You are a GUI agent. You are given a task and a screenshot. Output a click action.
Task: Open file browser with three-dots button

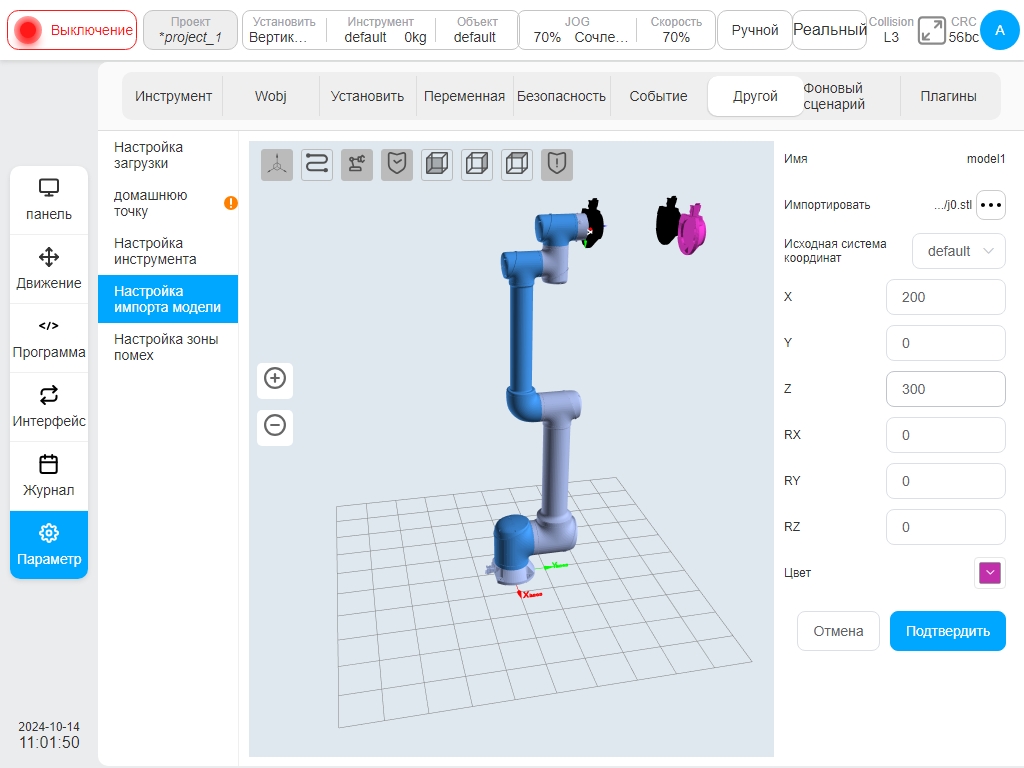tap(991, 205)
